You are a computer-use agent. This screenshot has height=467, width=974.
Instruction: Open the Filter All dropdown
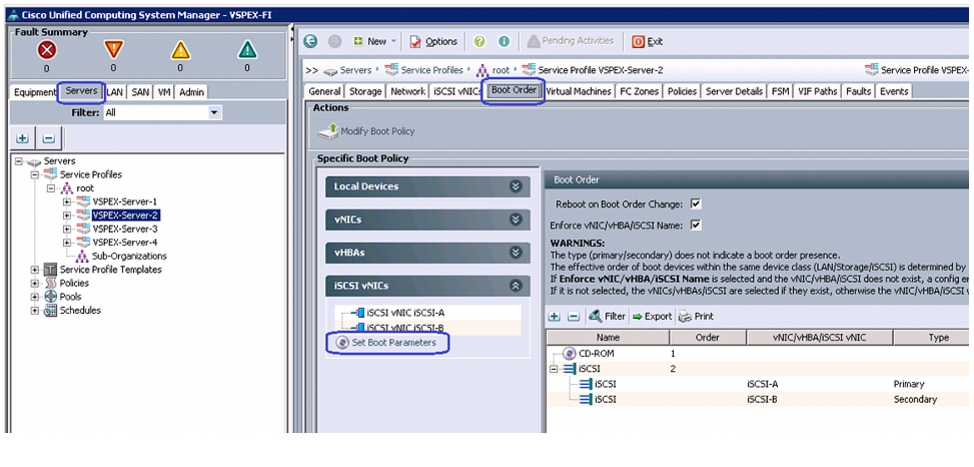tap(216, 113)
